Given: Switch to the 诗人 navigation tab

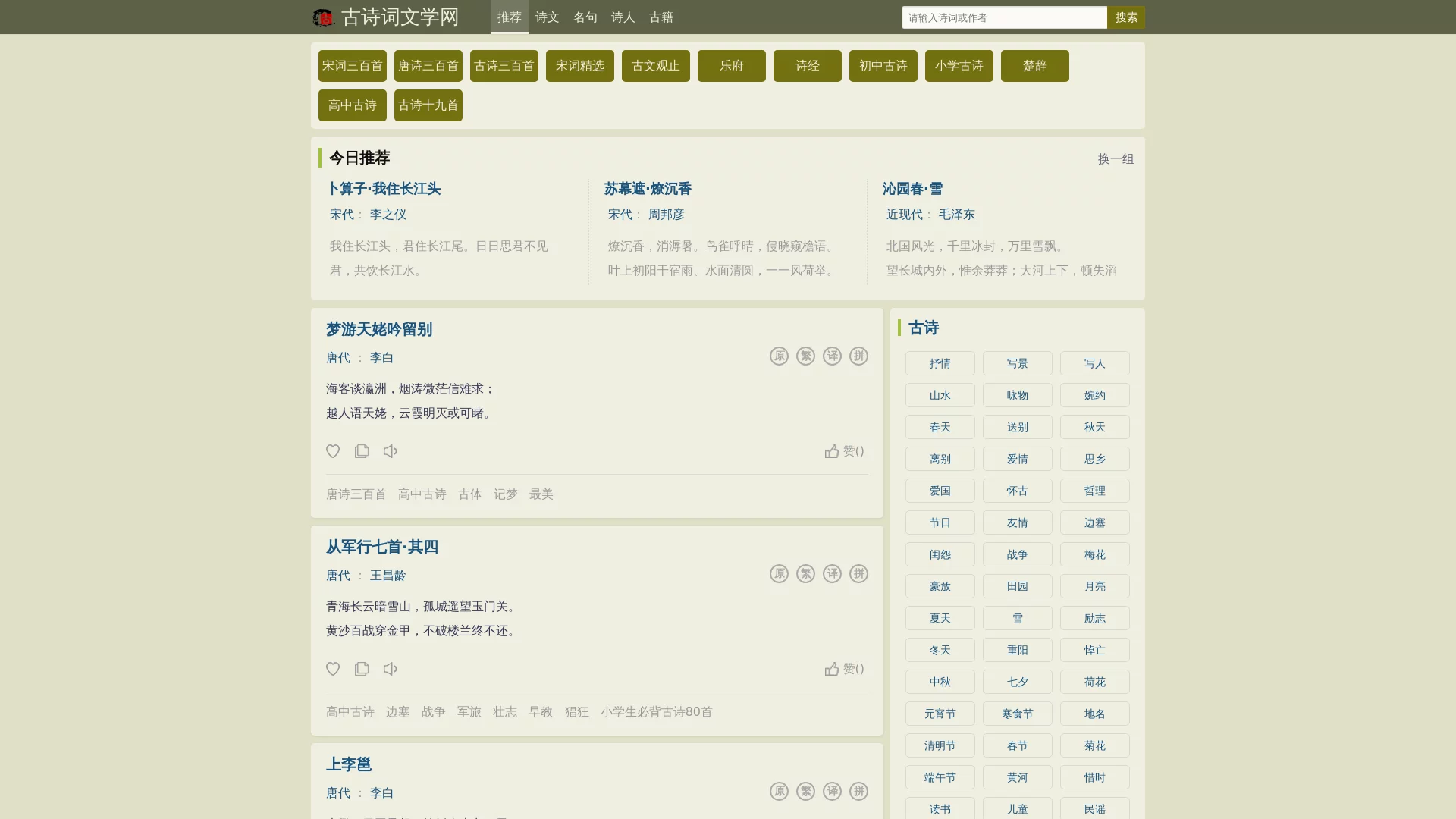Looking at the screenshot, I should 623,17.
